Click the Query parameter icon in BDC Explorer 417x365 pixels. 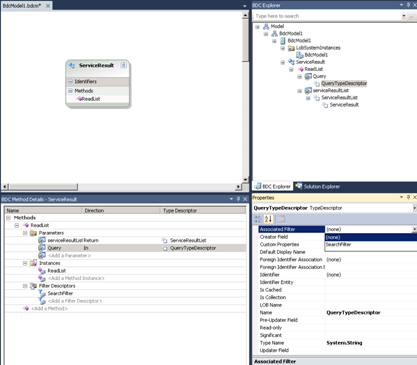(x=308, y=76)
